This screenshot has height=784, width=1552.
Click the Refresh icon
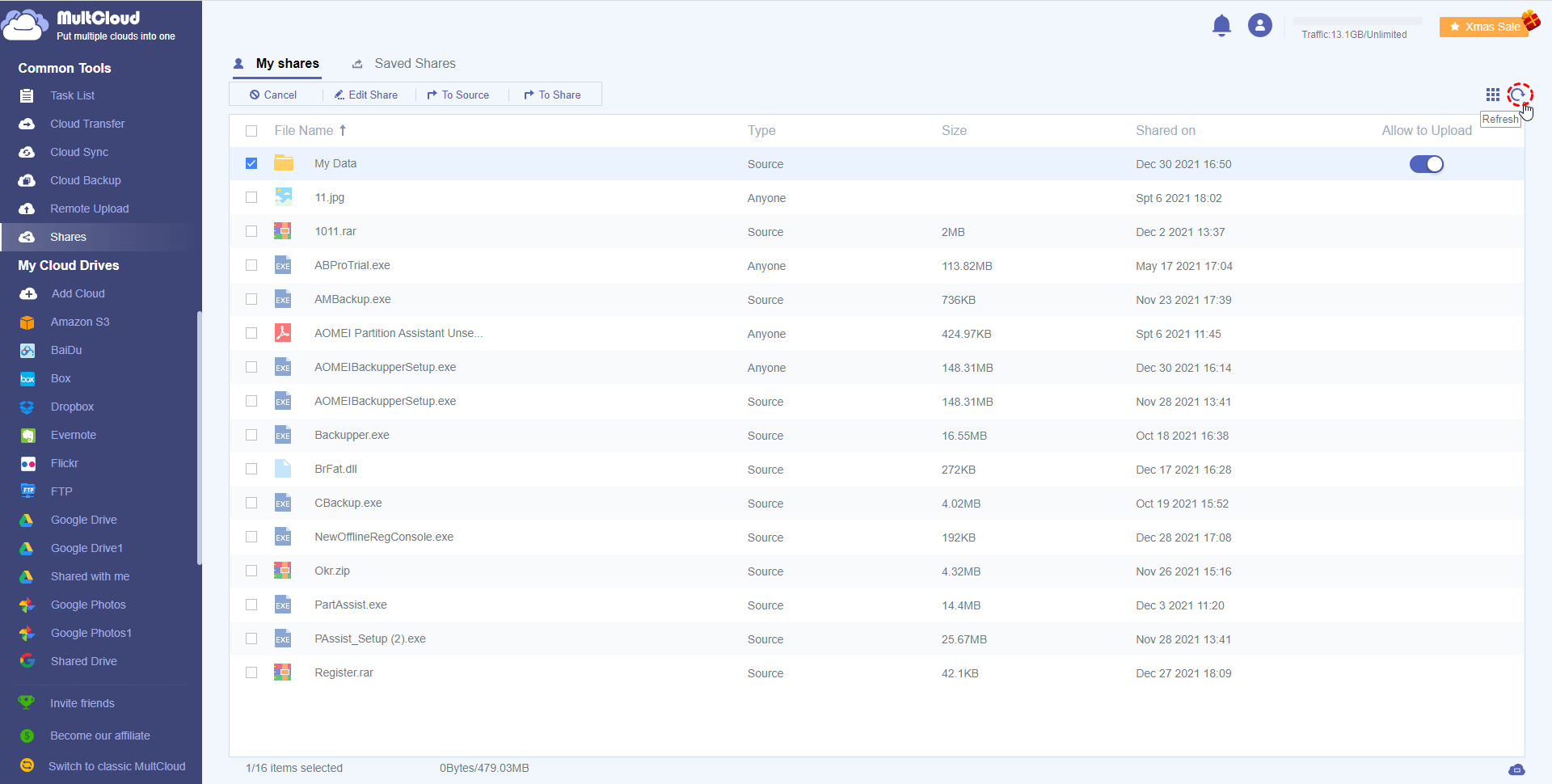[1519, 95]
